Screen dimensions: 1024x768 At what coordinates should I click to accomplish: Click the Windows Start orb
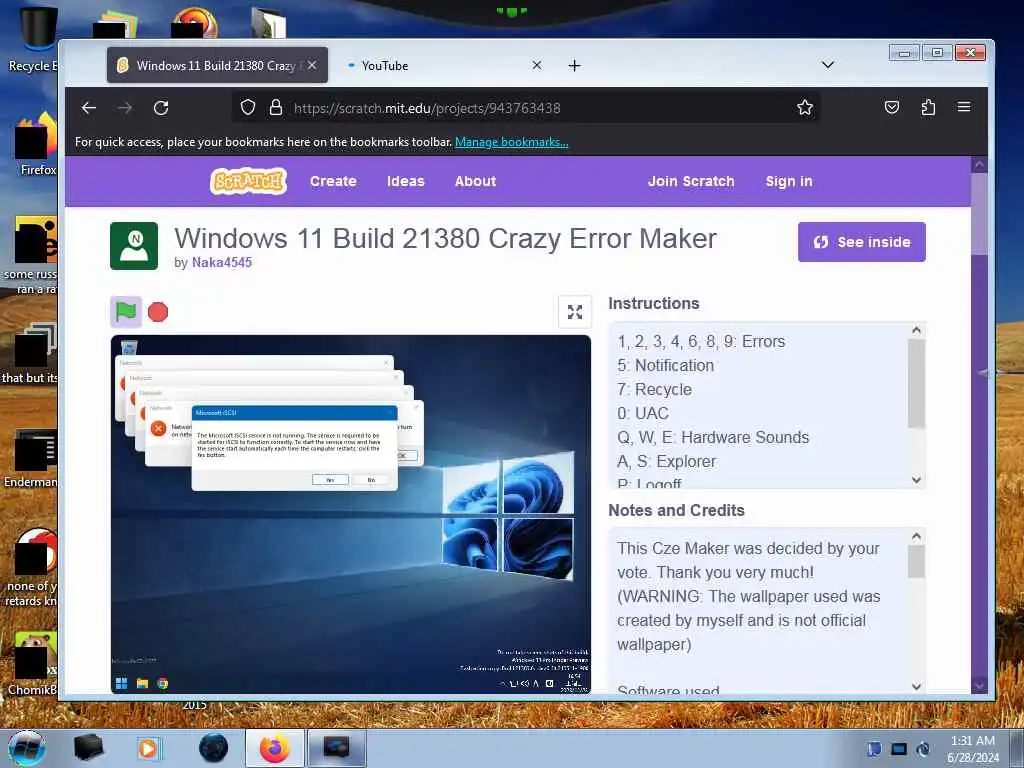point(27,748)
